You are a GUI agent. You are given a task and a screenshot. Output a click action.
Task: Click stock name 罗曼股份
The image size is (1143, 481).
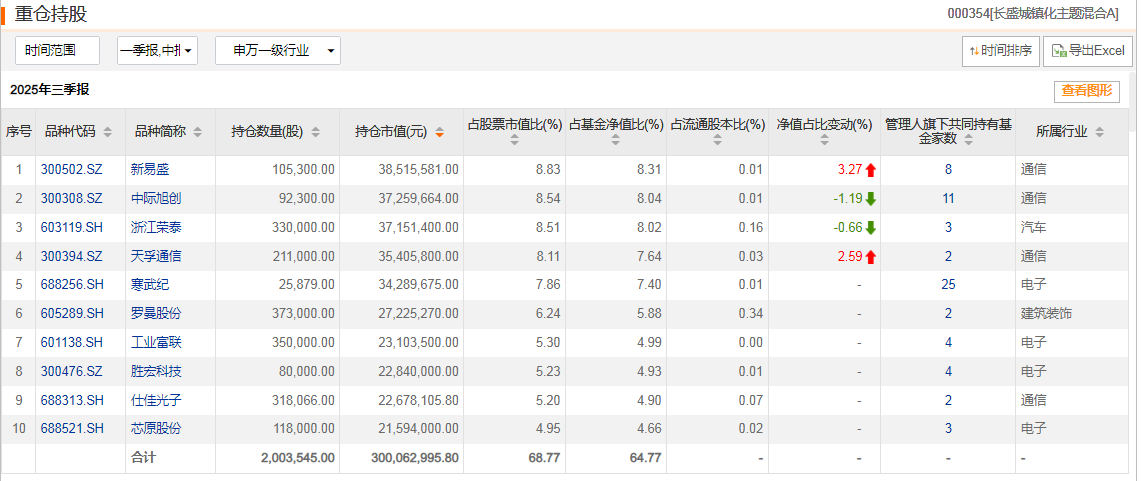pyautogui.click(x=156, y=313)
